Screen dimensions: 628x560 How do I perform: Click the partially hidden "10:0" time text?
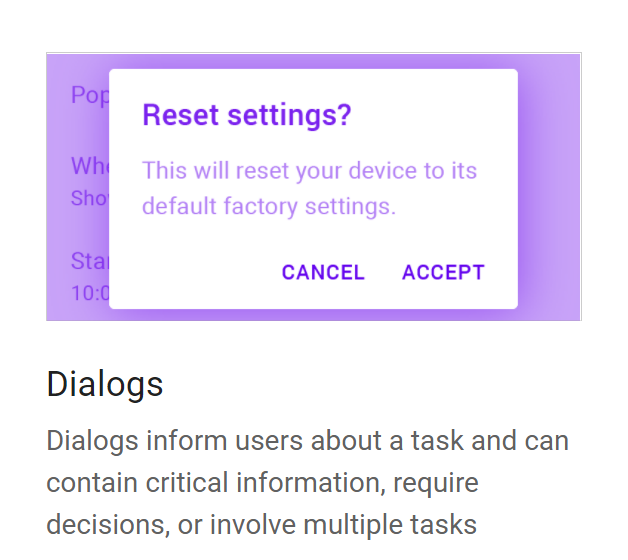pyautogui.click(x=89, y=294)
